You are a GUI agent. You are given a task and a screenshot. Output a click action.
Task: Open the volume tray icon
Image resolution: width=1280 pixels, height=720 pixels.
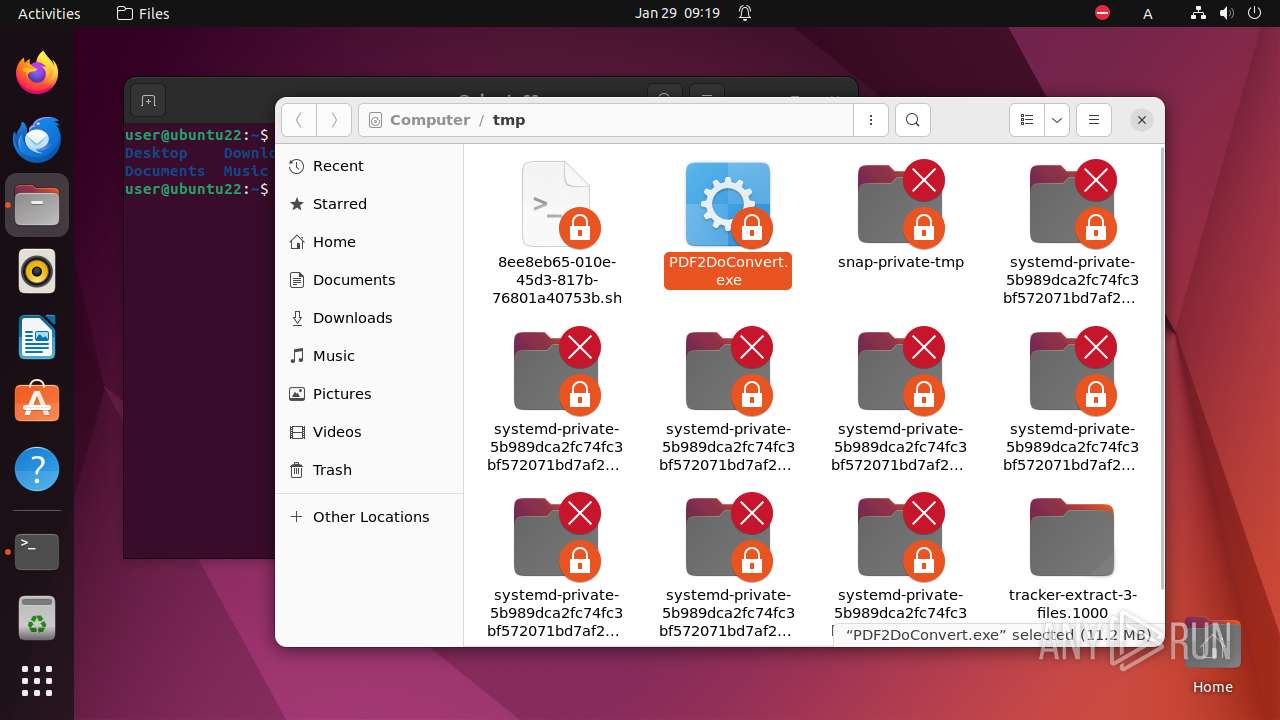tap(1226, 13)
